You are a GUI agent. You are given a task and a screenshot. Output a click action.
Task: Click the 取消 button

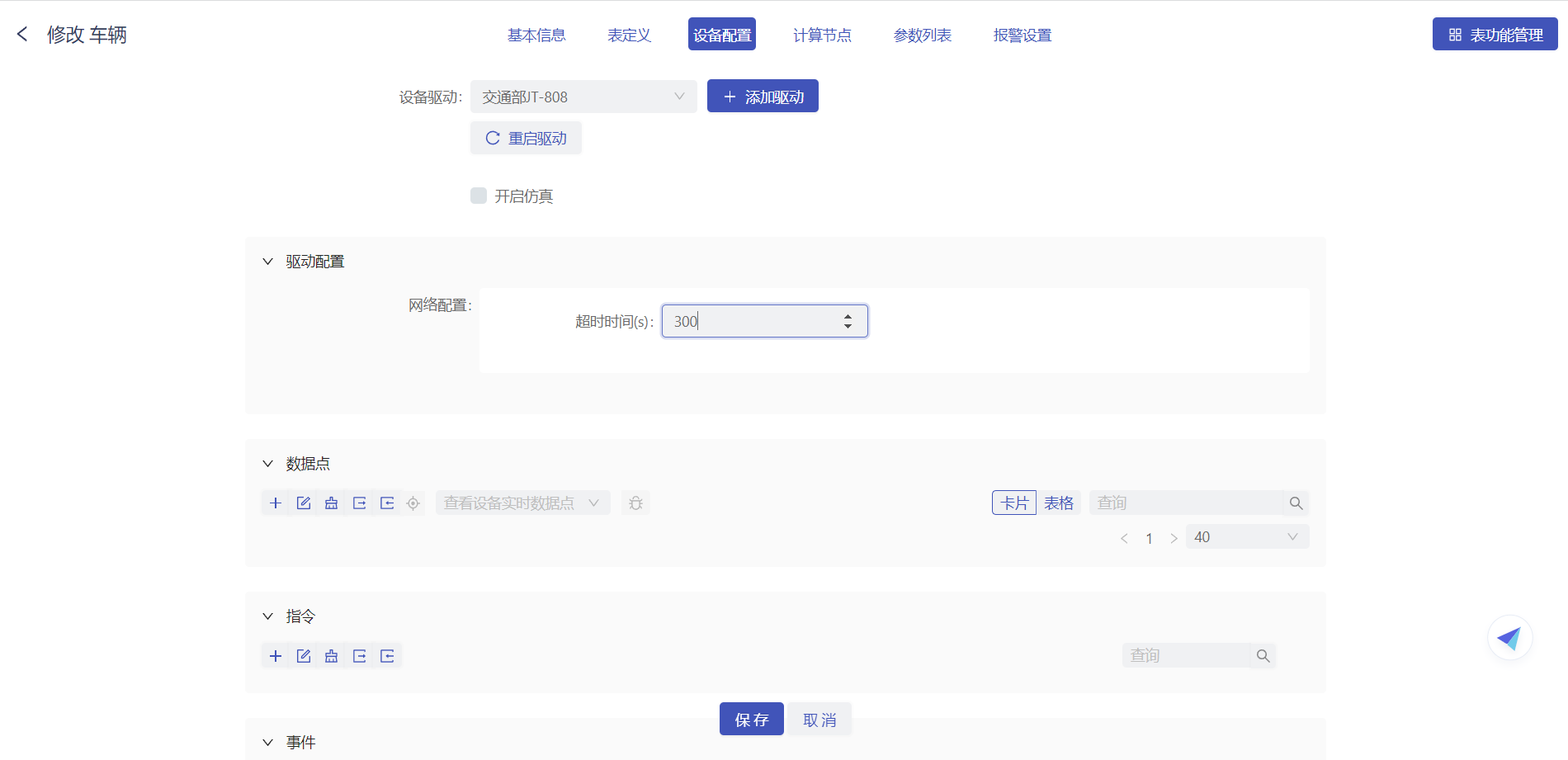pos(819,720)
